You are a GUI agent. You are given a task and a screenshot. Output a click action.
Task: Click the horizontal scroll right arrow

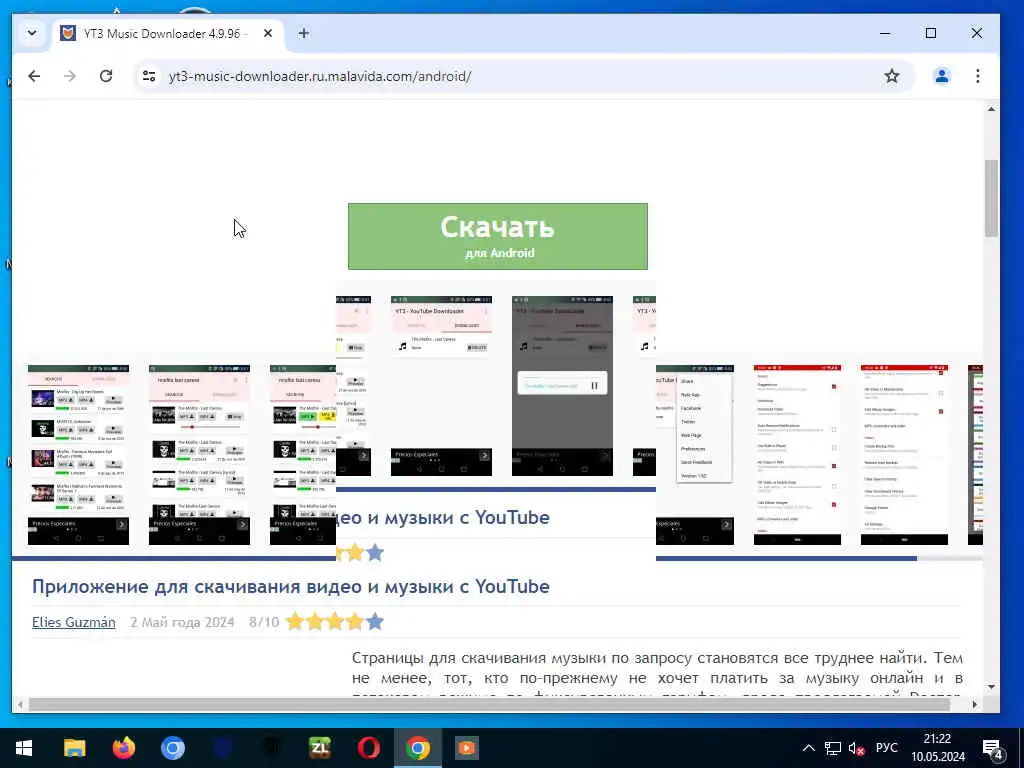975,705
